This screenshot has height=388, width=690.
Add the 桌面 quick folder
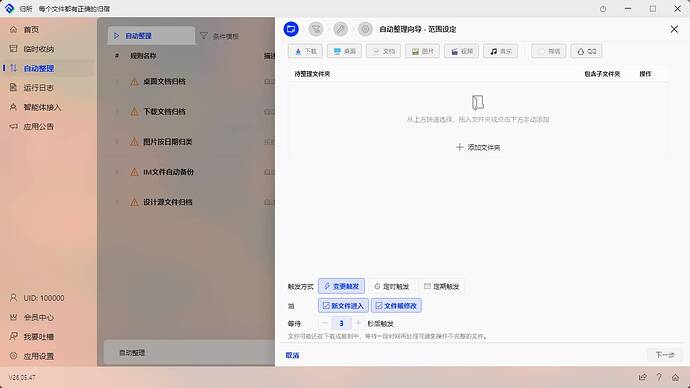tap(345, 51)
